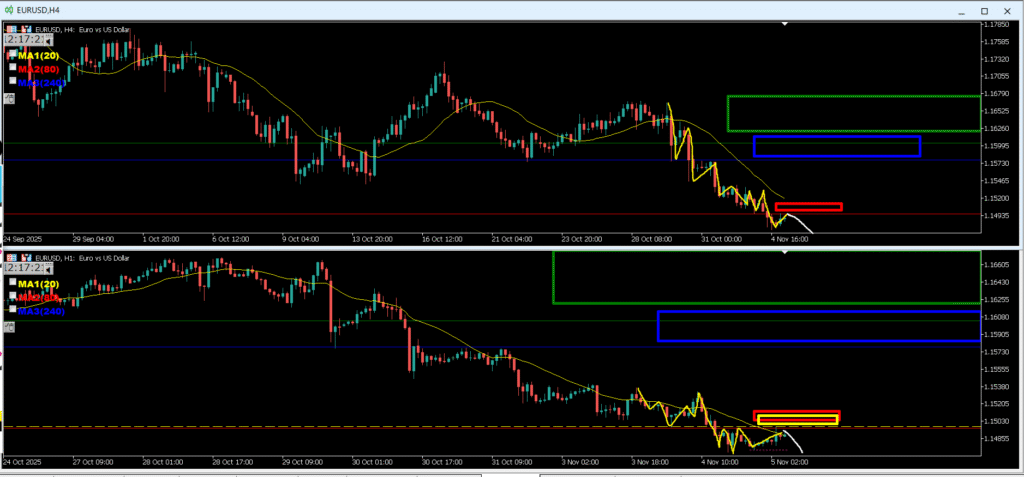
Task: Click the grid icon on H4 chart header
Action: (x=10, y=28)
